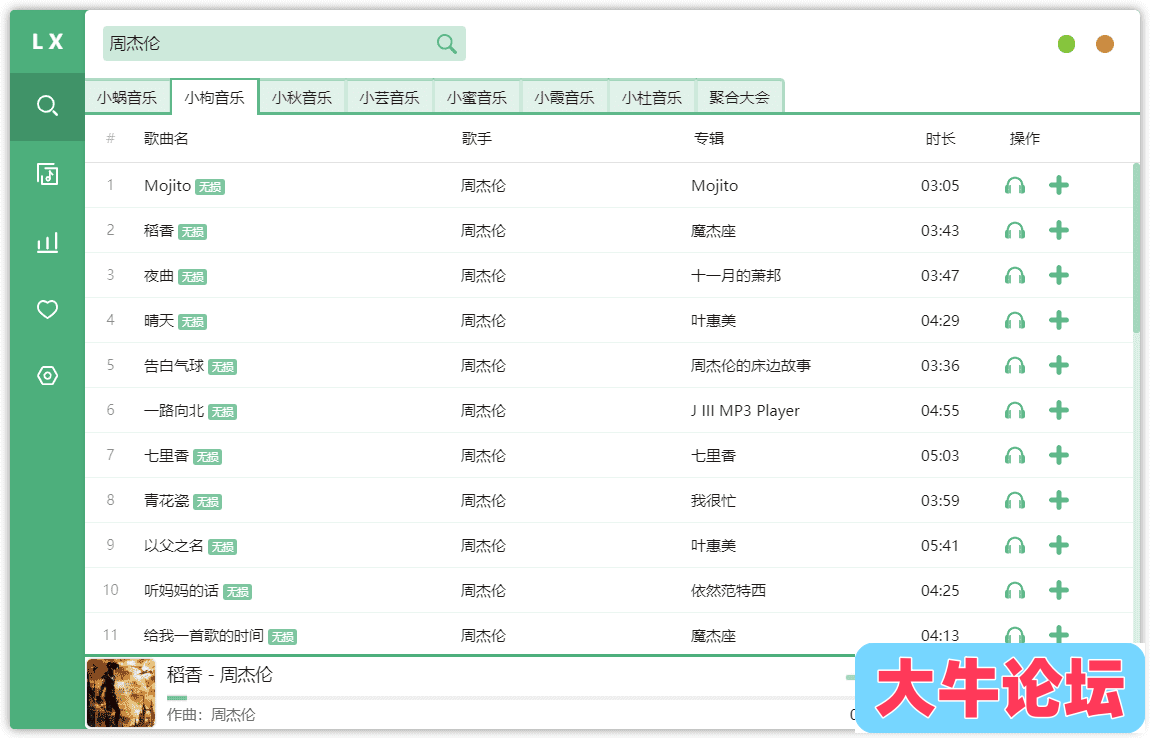The image size is (1150, 738).
Task: Select song title 一路向北 in row 6
Action: click(x=174, y=411)
